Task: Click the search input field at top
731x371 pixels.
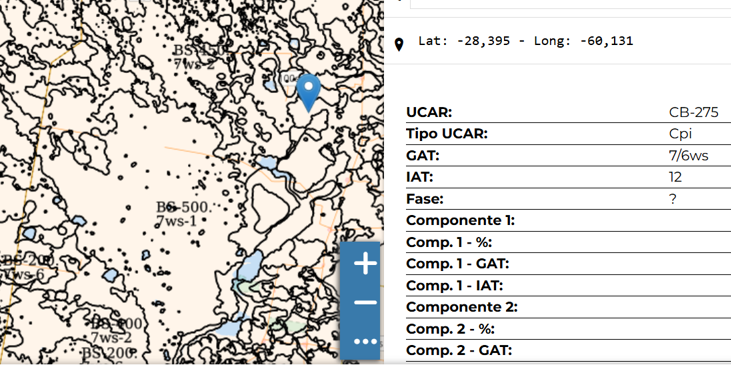Action: point(570,4)
